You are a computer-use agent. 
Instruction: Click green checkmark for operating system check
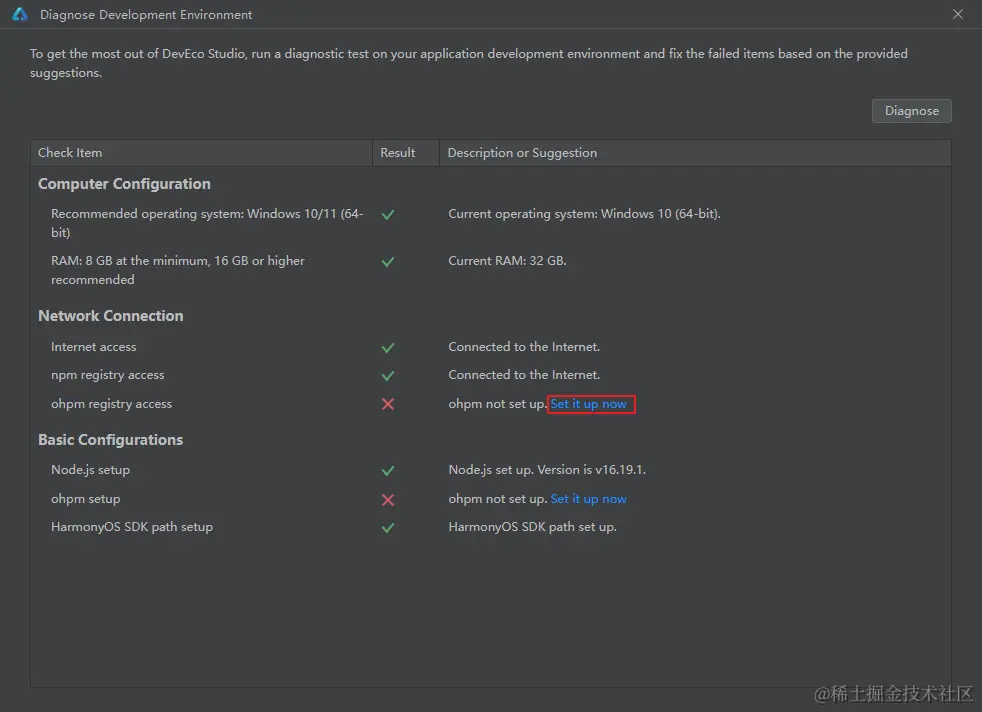coord(388,215)
